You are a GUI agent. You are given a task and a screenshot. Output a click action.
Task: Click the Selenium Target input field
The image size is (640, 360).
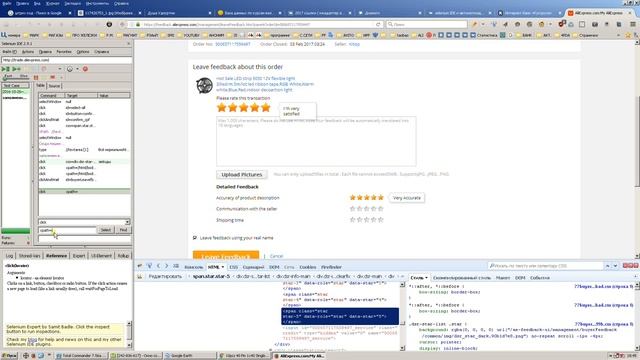[67, 230]
